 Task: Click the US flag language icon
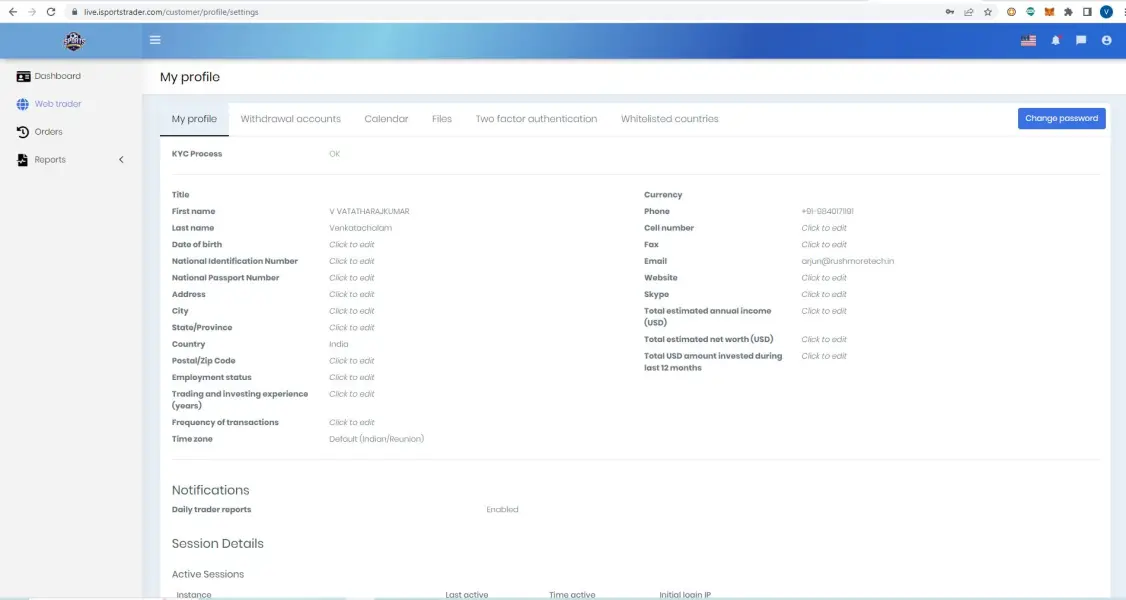pyautogui.click(x=1028, y=41)
